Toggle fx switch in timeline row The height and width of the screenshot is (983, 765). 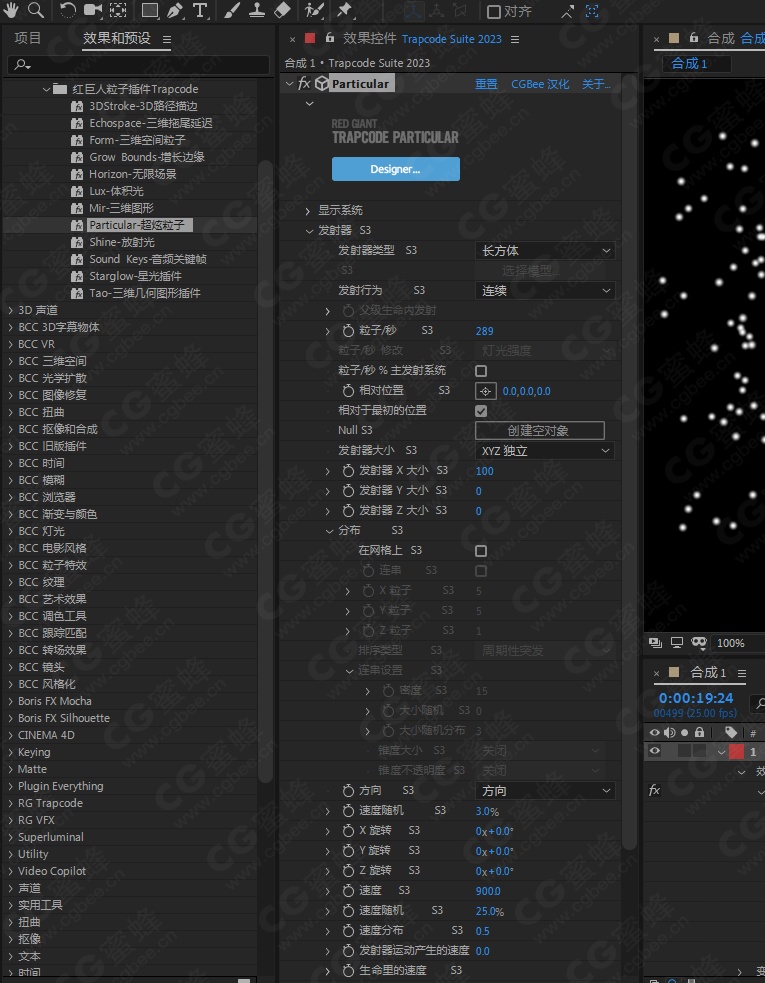654,791
